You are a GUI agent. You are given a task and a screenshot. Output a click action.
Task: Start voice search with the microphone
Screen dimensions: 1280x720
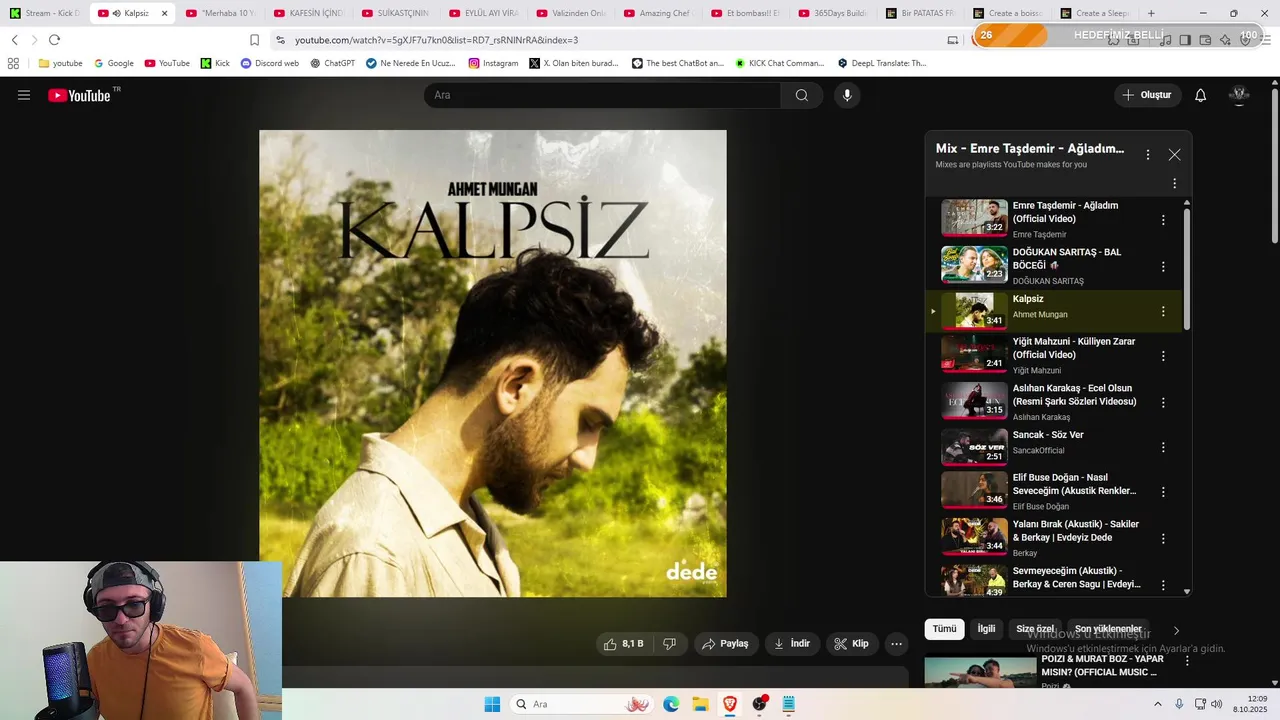(847, 95)
